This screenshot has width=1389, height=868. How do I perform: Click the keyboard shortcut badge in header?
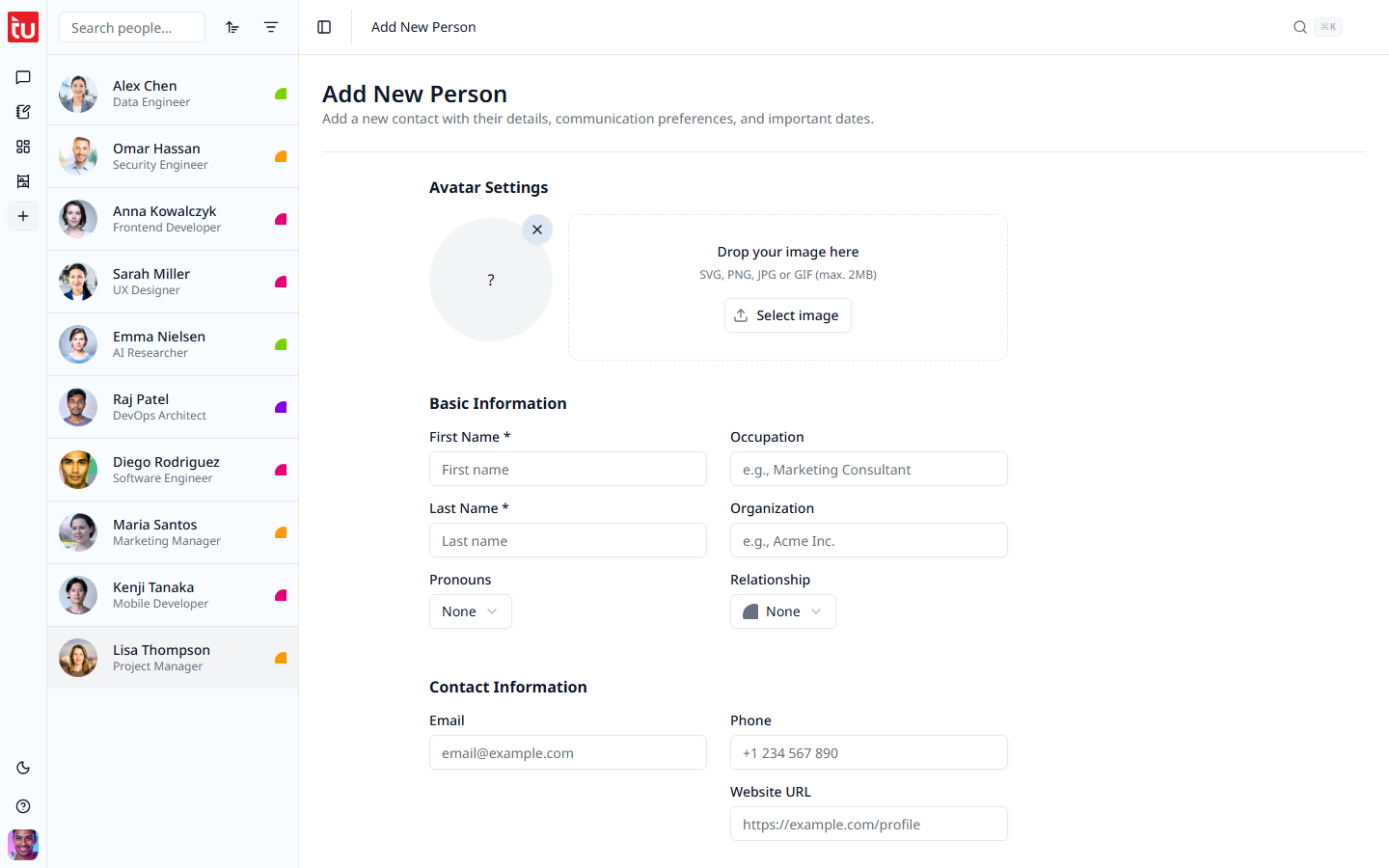[x=1328, y=27]
